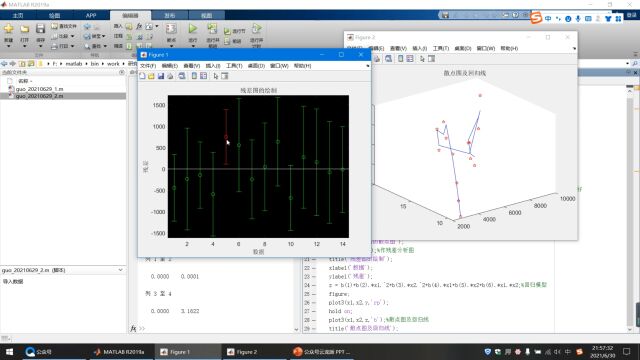Open the script details dropdown for guo_20210629_2.m

(120, 270)
